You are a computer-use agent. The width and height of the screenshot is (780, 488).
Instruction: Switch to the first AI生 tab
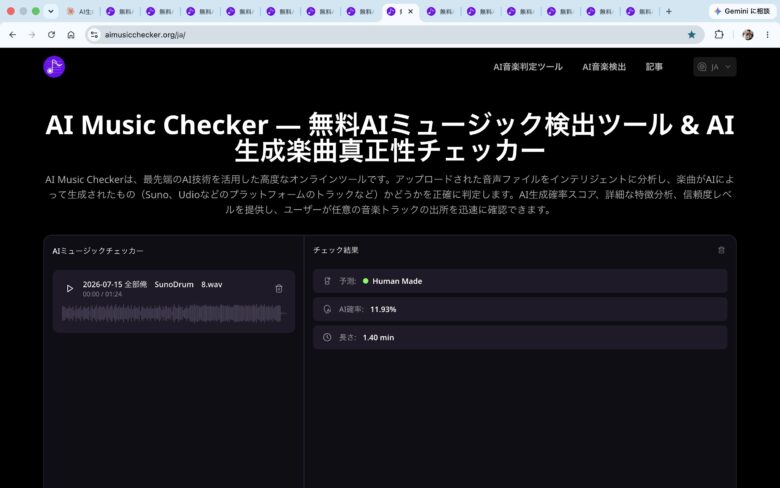click(80, 11)
